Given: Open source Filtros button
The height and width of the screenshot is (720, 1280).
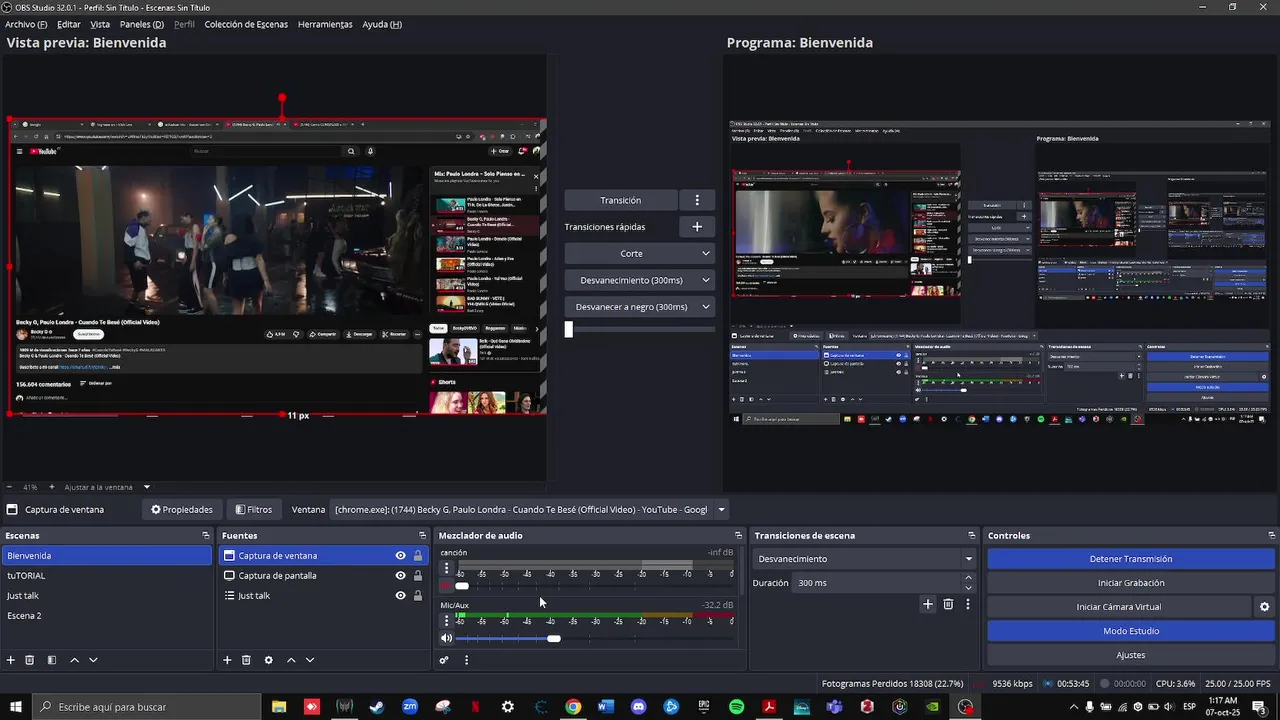Looking at the screenshot, I should [x=254, y=510].
